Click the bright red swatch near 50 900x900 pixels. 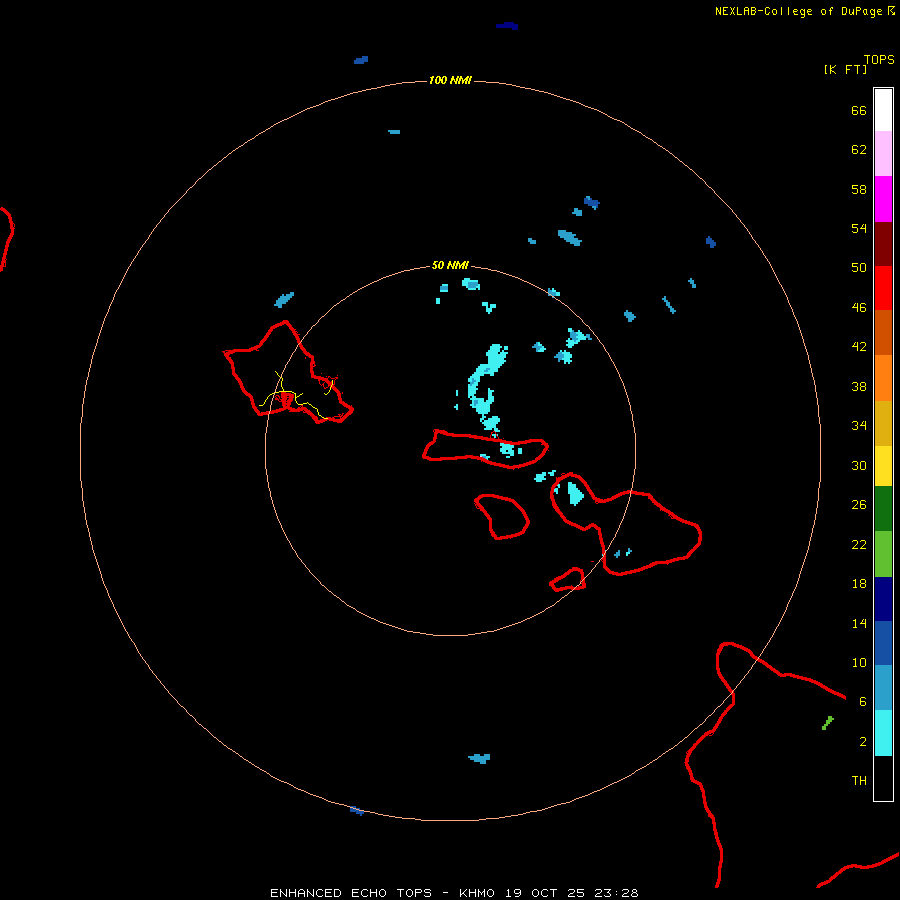tap(883, 288)
